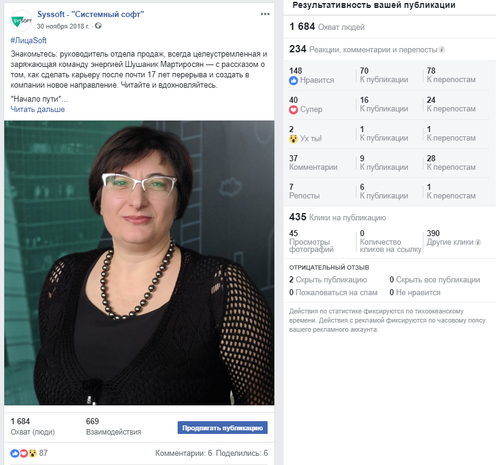Click the 1 684 Охват людей stat

tap(327, 27)
